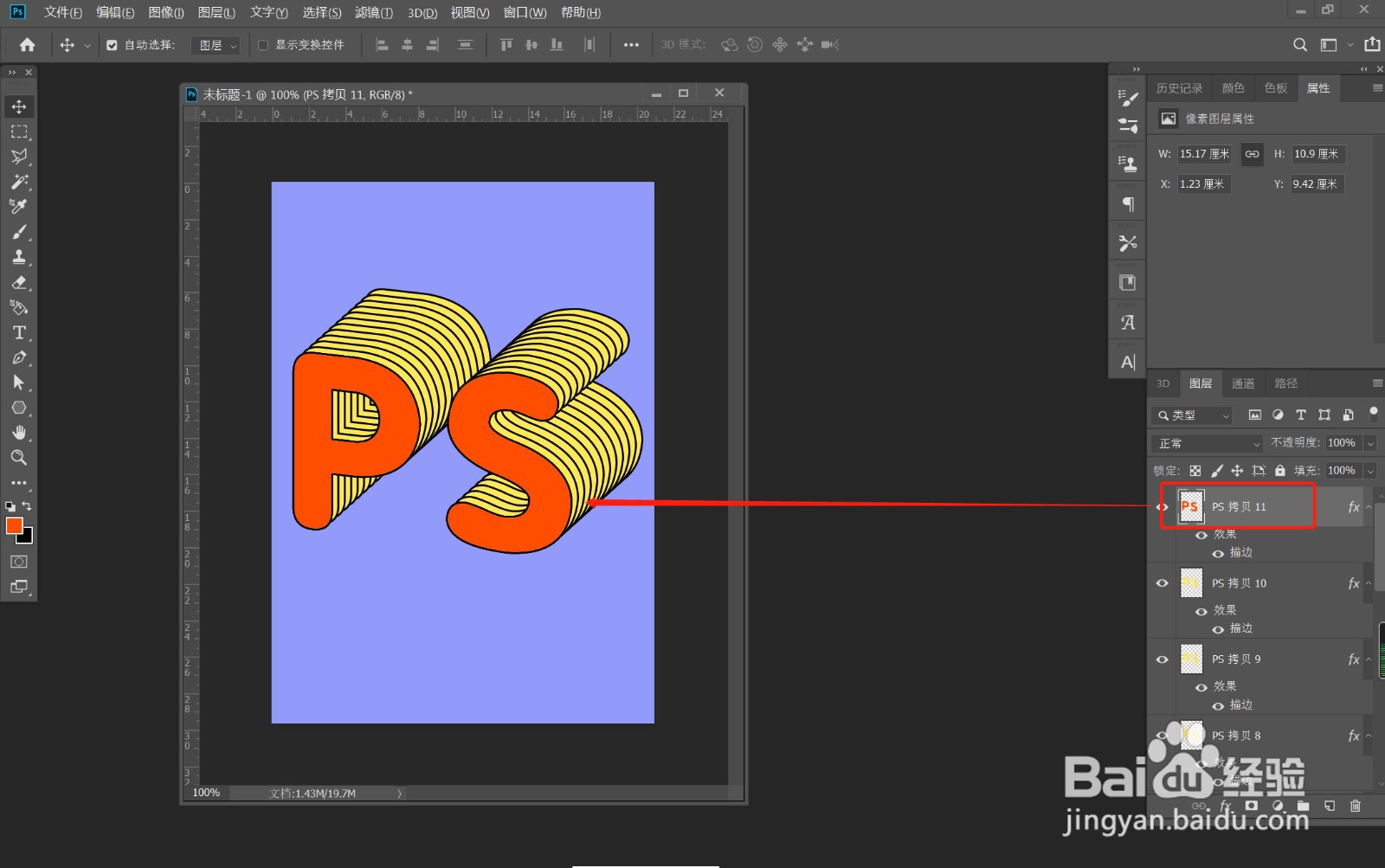Open the Layers panel flyout menu
Screen dimensions: 1385x868
point(1377,383)
